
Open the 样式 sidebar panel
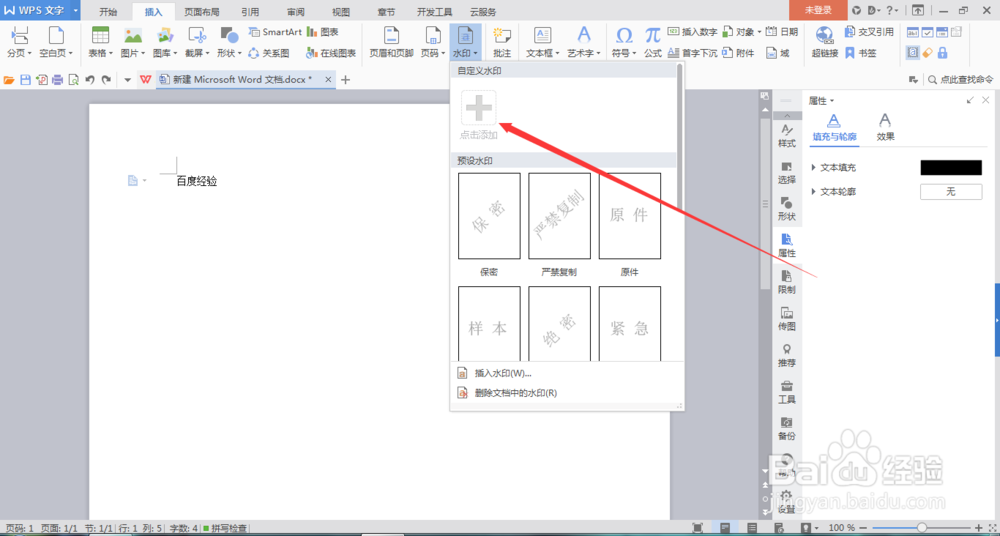click(x=787, y=136)
